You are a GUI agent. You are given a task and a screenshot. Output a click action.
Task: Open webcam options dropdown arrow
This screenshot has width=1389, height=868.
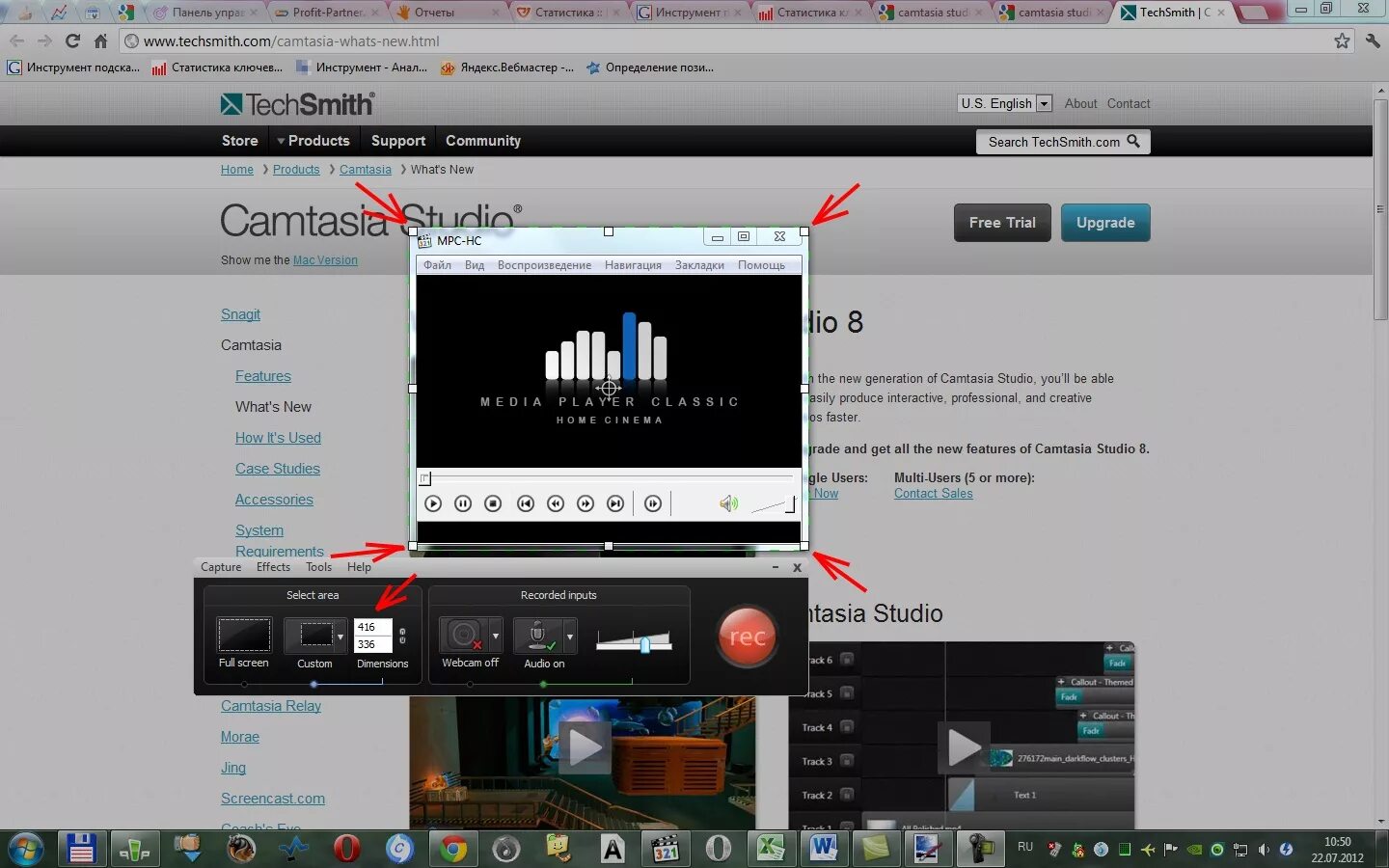click(496, 636)
